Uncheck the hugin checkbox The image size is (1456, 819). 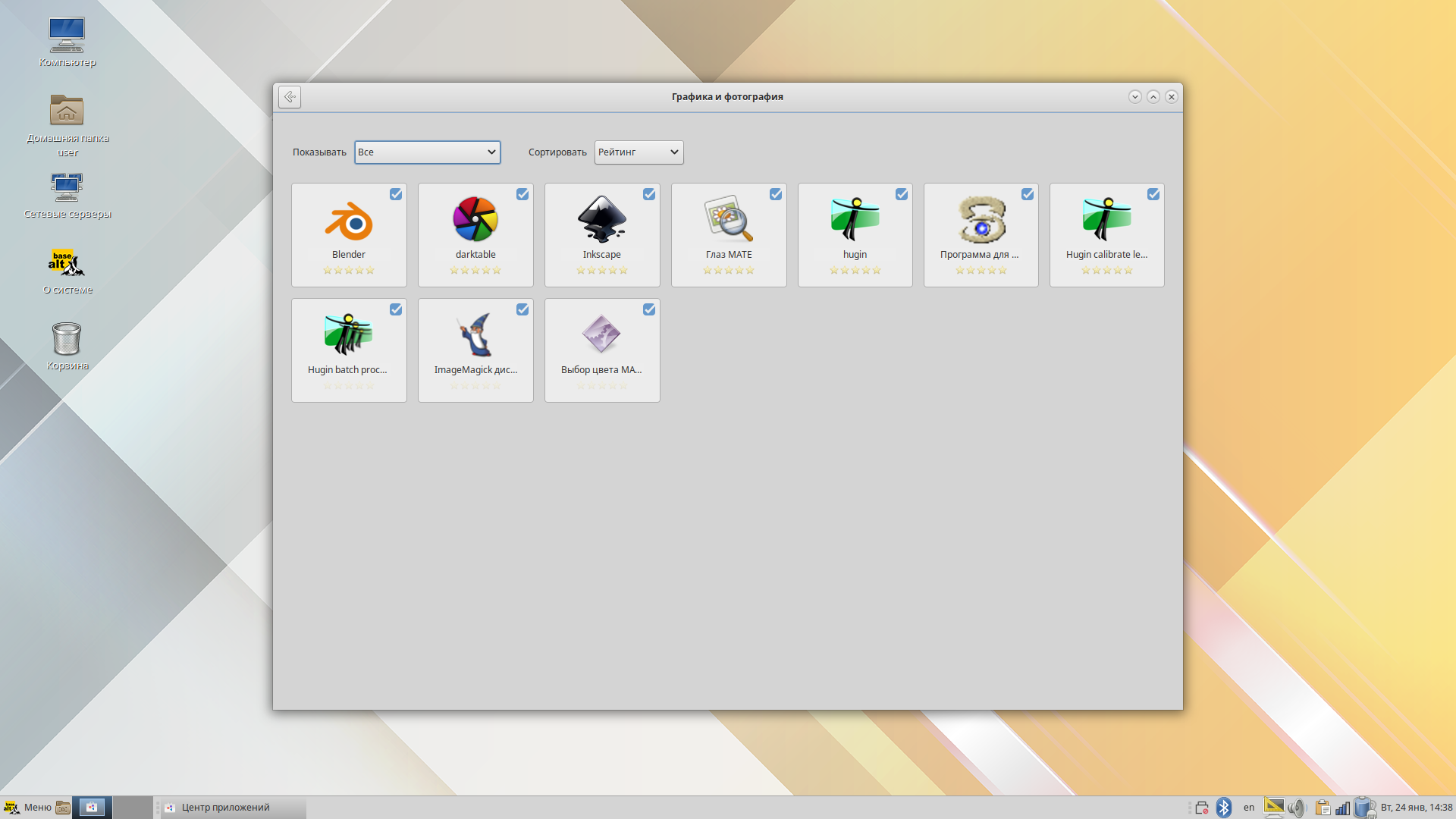902,194
